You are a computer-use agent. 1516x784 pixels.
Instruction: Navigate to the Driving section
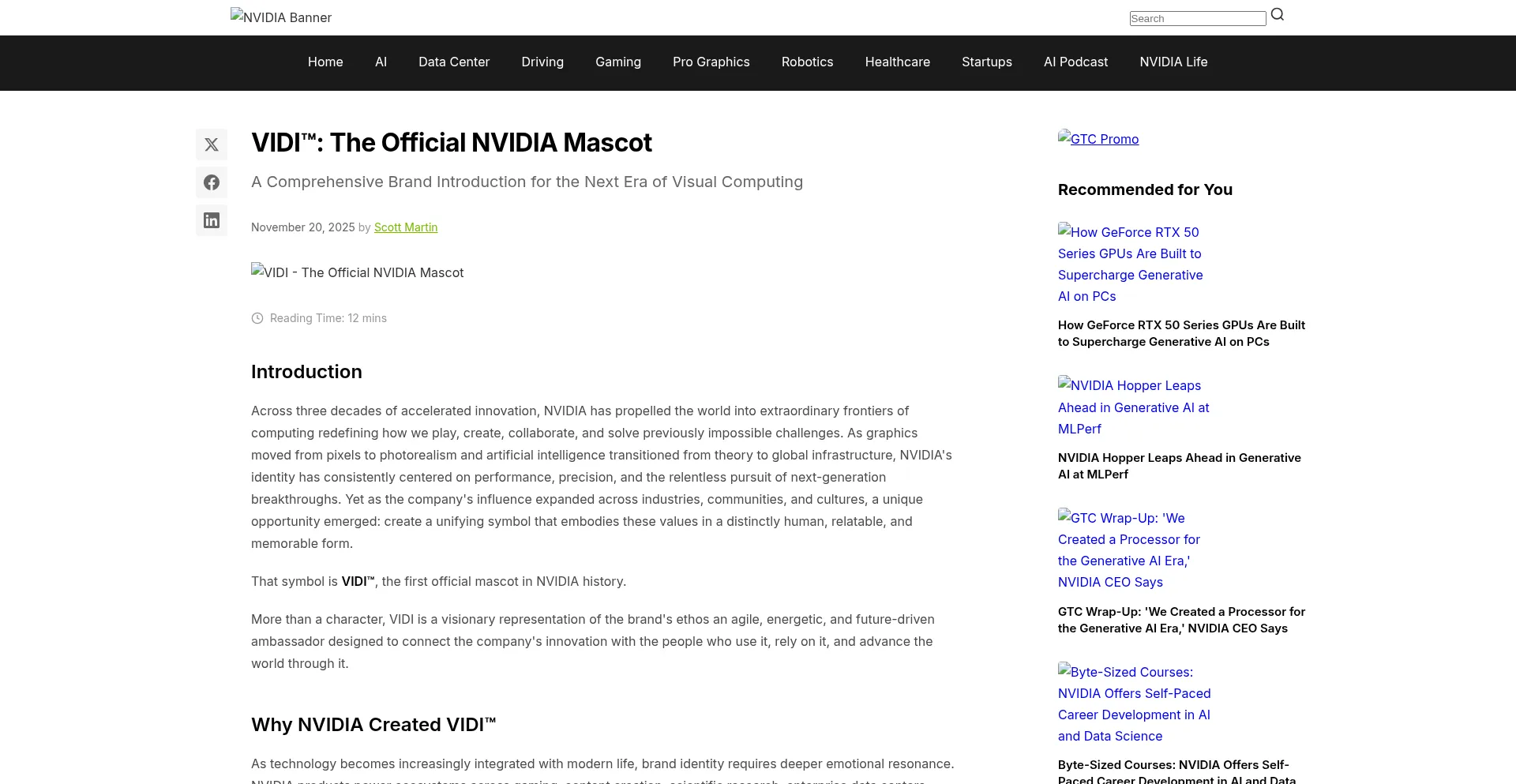[x=542, y=62]
